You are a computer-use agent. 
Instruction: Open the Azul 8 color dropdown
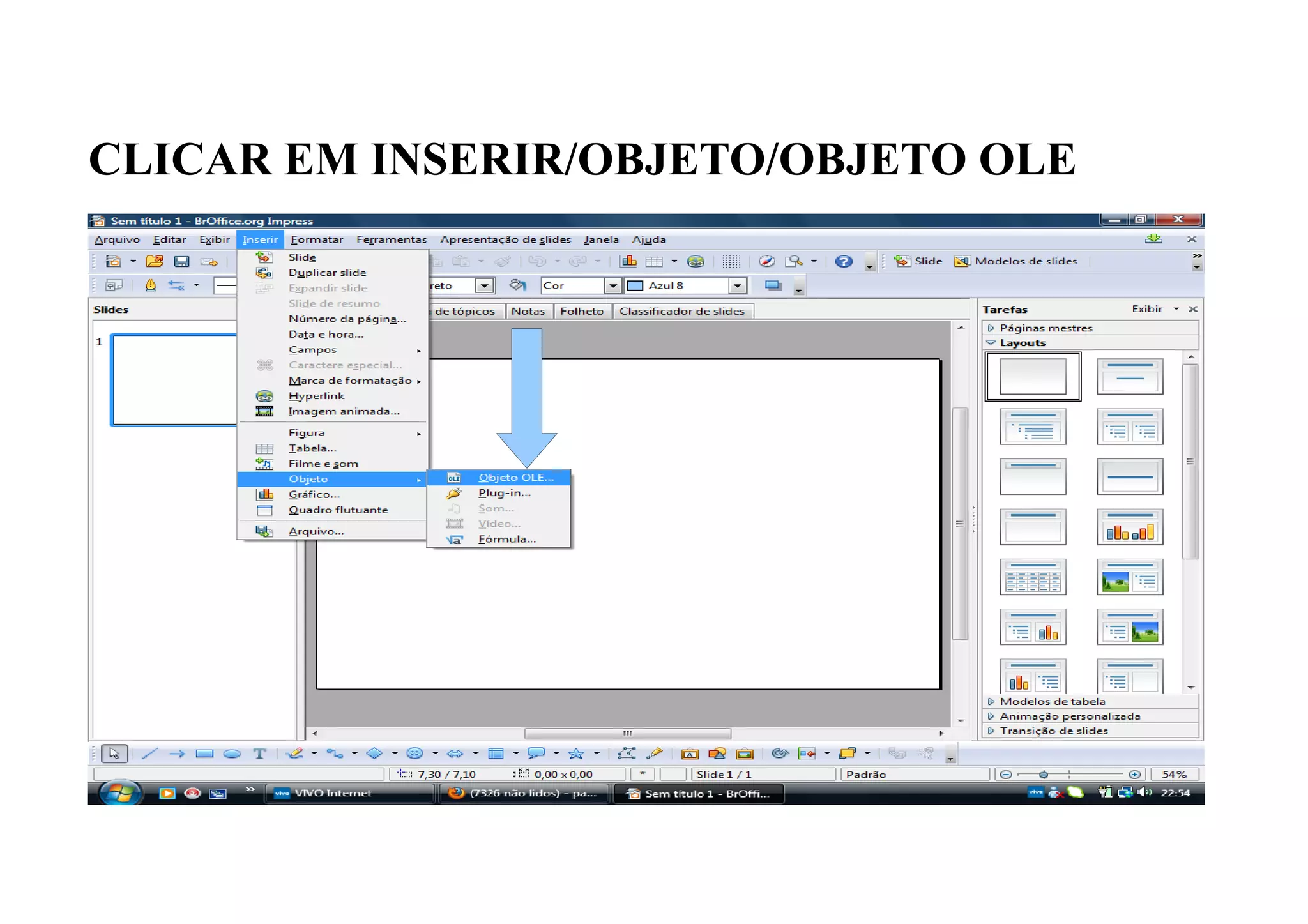[x=738, y=285]
